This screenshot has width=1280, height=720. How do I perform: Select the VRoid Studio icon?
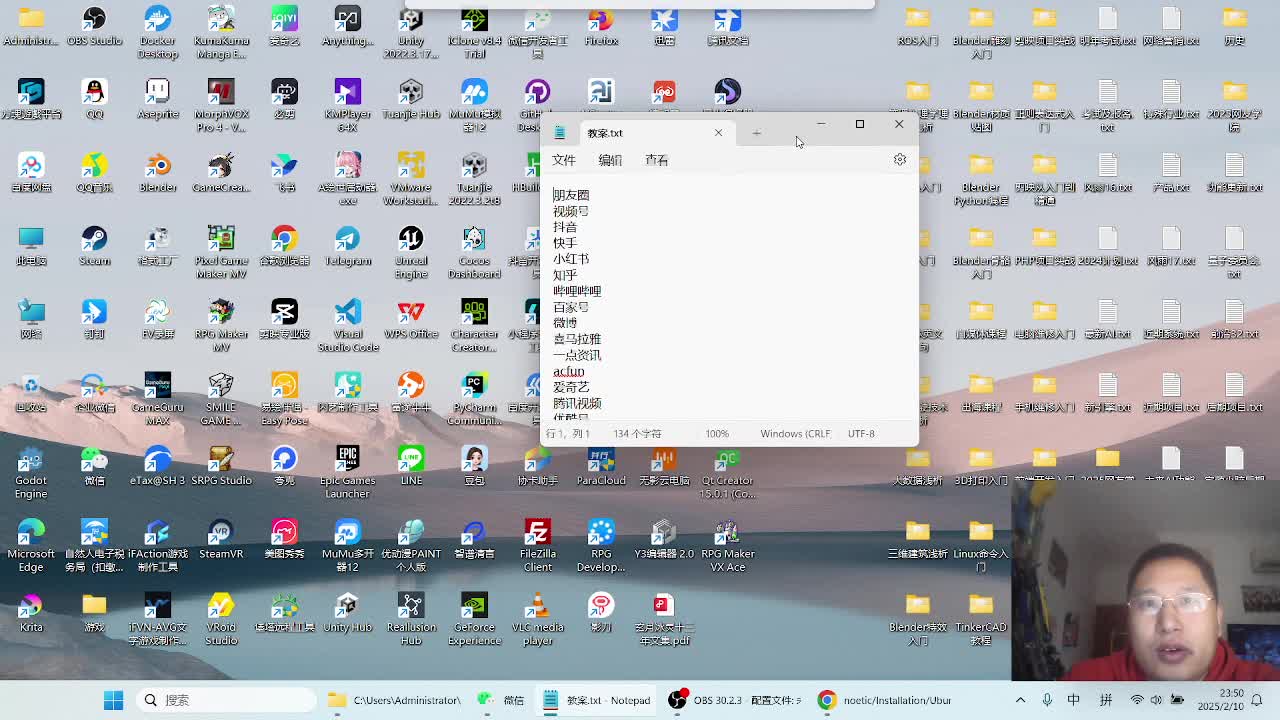pos(221,617)
